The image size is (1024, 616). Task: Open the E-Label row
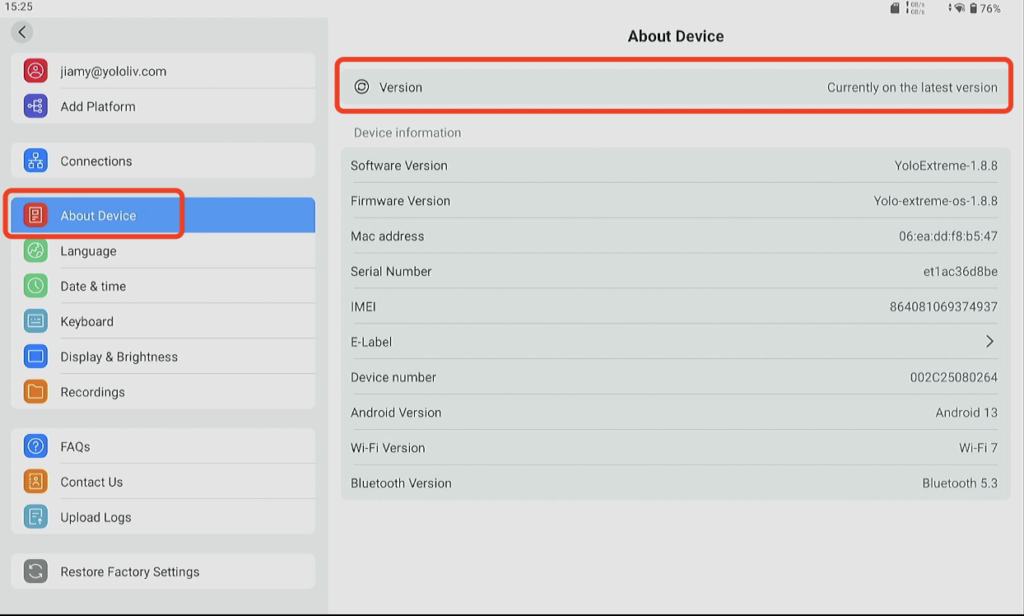(675, 342)
